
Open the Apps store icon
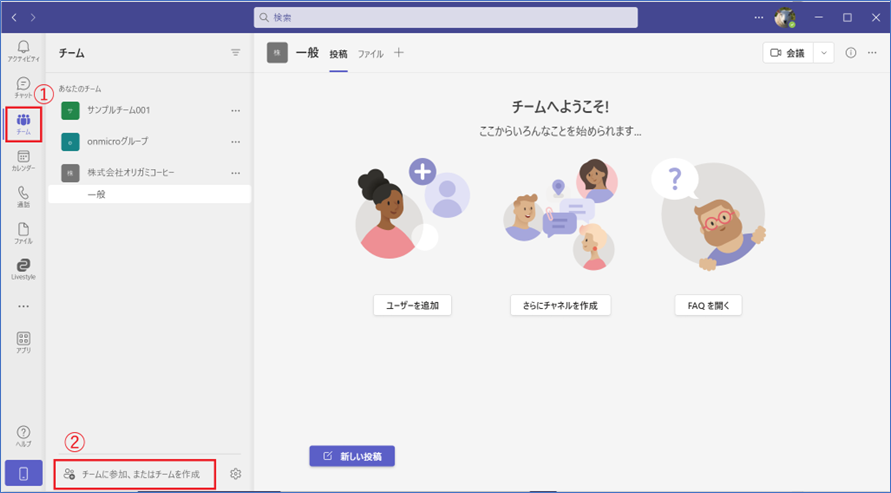(x=23, y=343)
